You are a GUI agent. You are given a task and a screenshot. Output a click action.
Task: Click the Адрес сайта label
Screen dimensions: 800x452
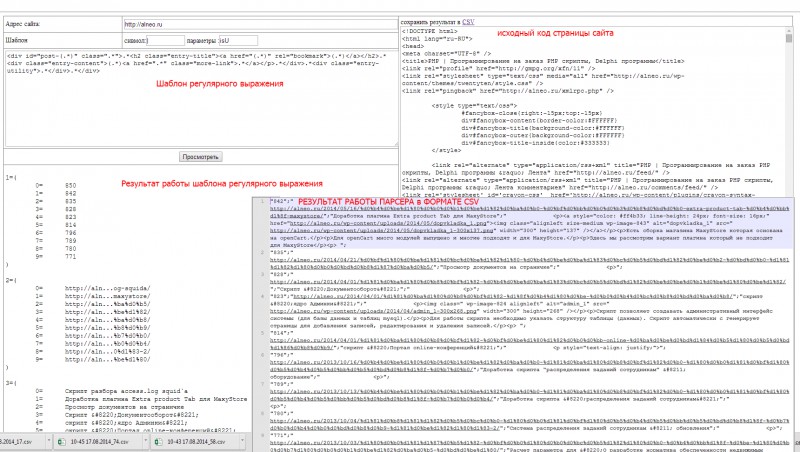[x=22, y=24]
